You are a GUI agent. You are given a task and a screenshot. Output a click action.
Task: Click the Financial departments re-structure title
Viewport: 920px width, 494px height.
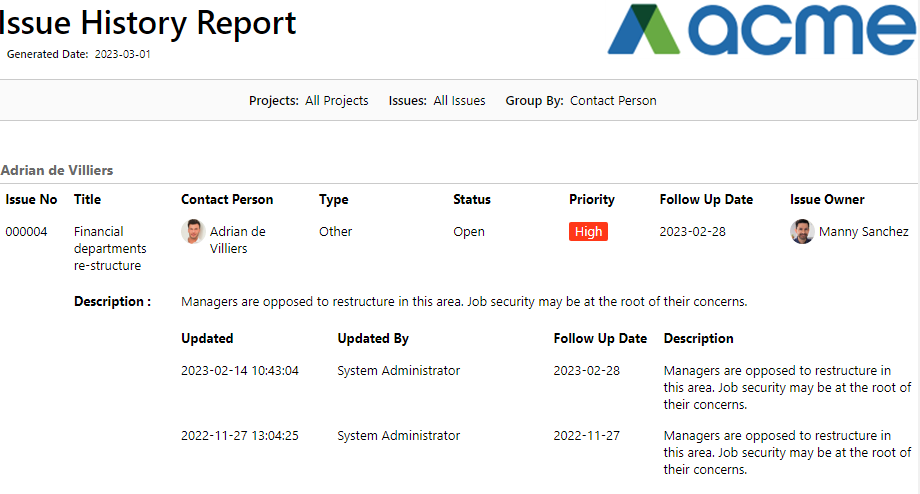point(110,248)
